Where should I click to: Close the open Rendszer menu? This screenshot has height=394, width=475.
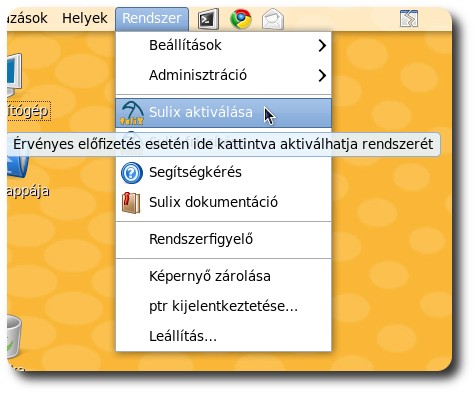coord(152,19)
